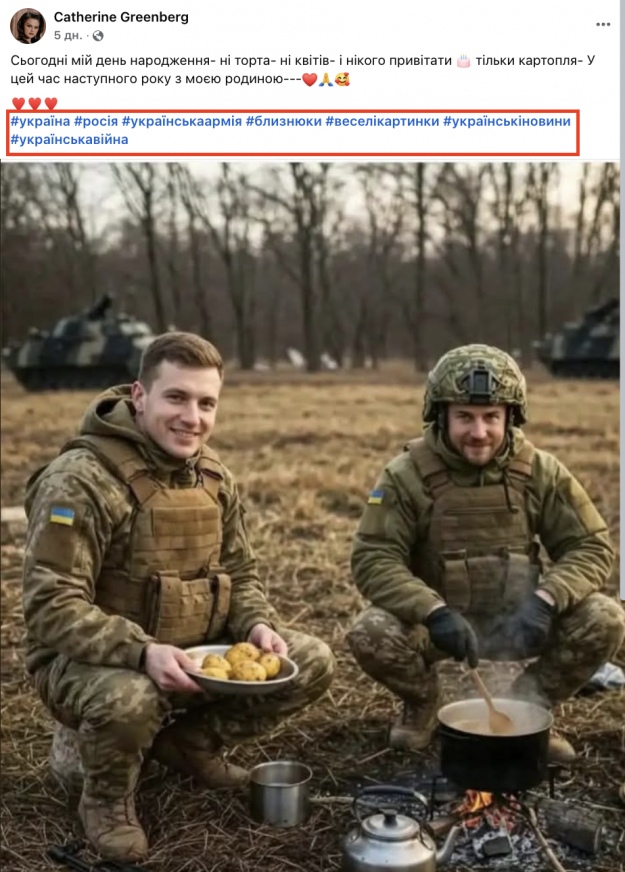The height and width of the screenshot is (872, 625).
Task: Click the public globe privacy icon
Action: [98, 36]
